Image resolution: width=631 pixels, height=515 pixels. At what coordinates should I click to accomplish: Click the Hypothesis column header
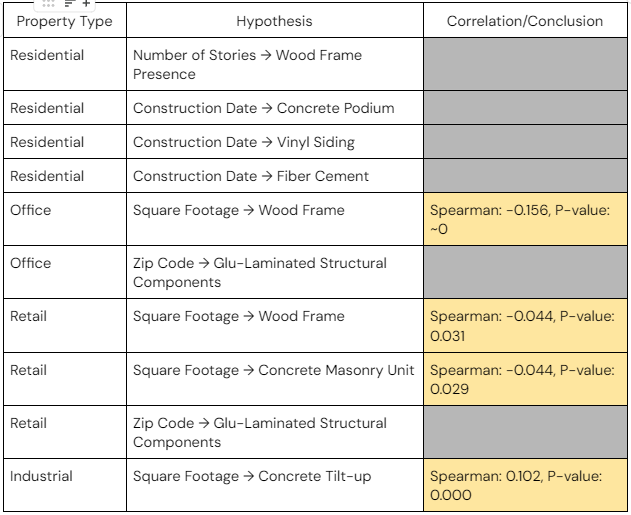(274, 21)
